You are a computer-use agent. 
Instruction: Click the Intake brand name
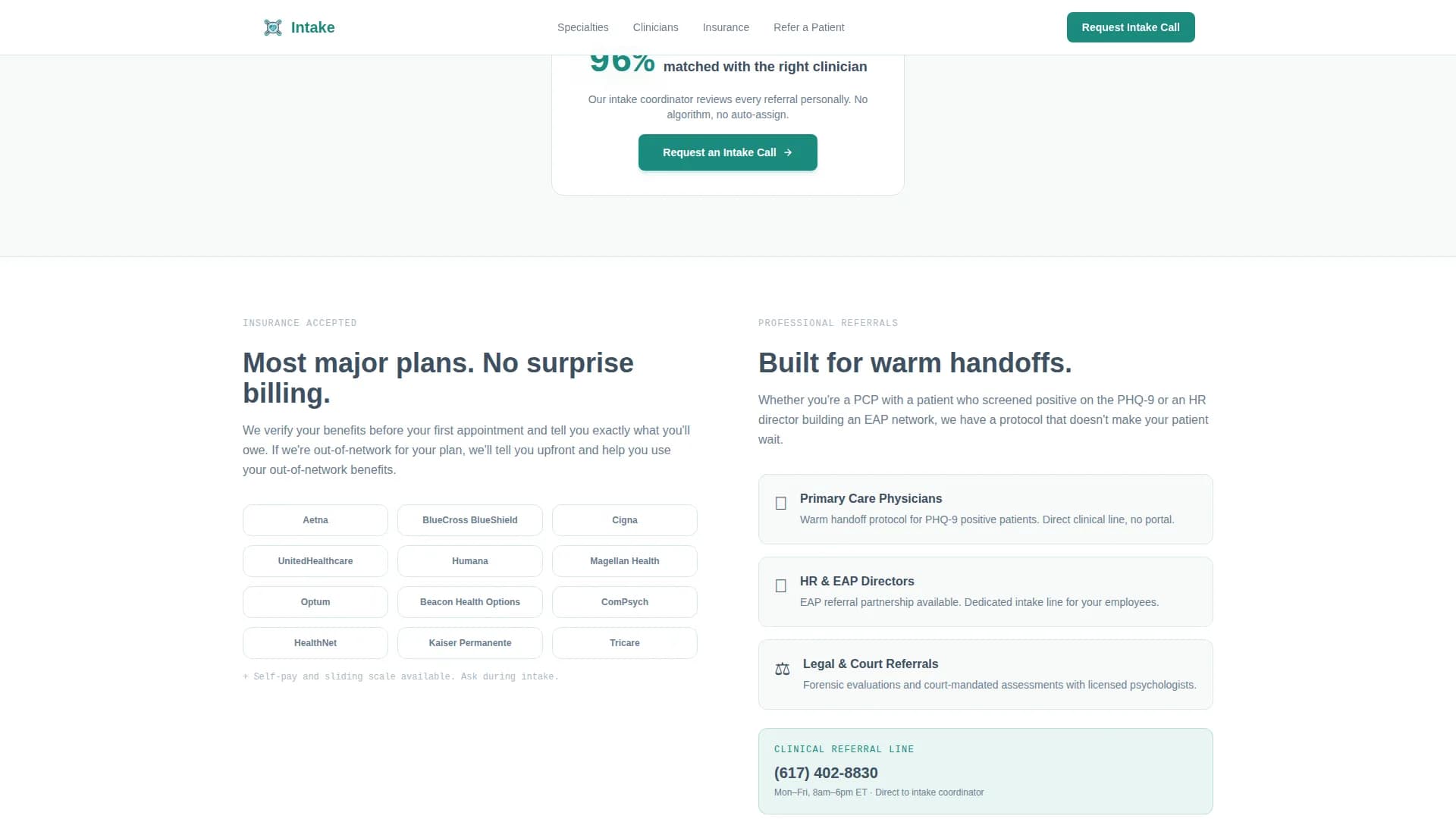pyautogui.click(x=312, y=27)
